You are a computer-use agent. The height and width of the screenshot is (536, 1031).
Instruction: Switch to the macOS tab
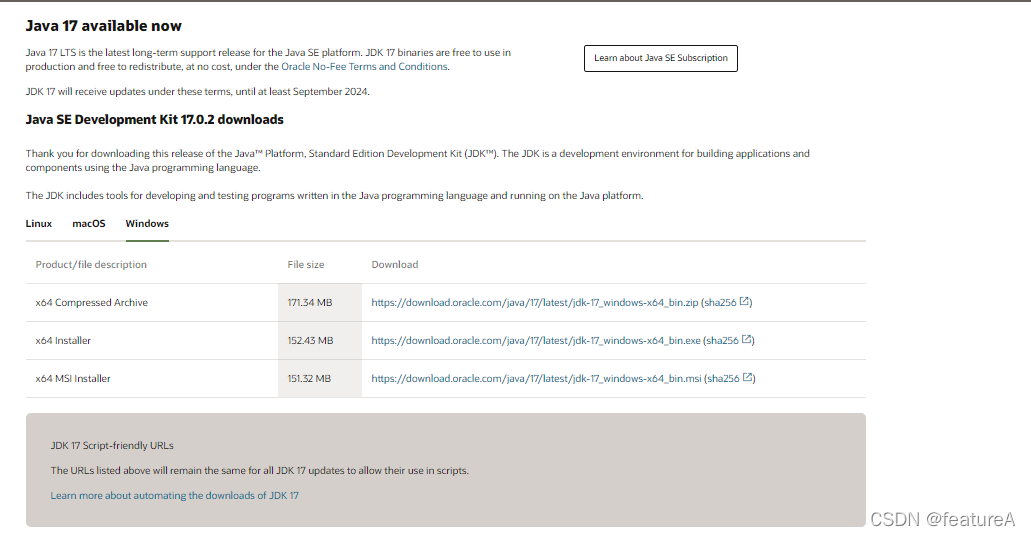(x=89, y=224)
